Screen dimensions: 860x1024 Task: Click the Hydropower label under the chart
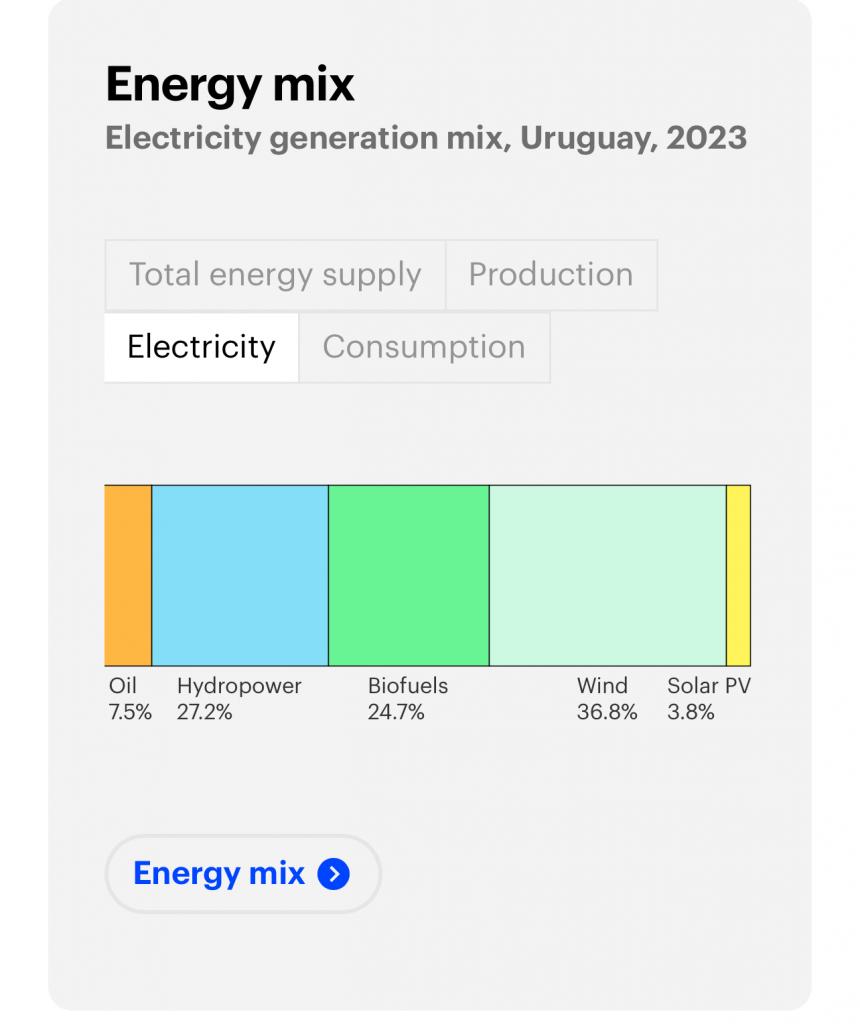coord(239,686)
